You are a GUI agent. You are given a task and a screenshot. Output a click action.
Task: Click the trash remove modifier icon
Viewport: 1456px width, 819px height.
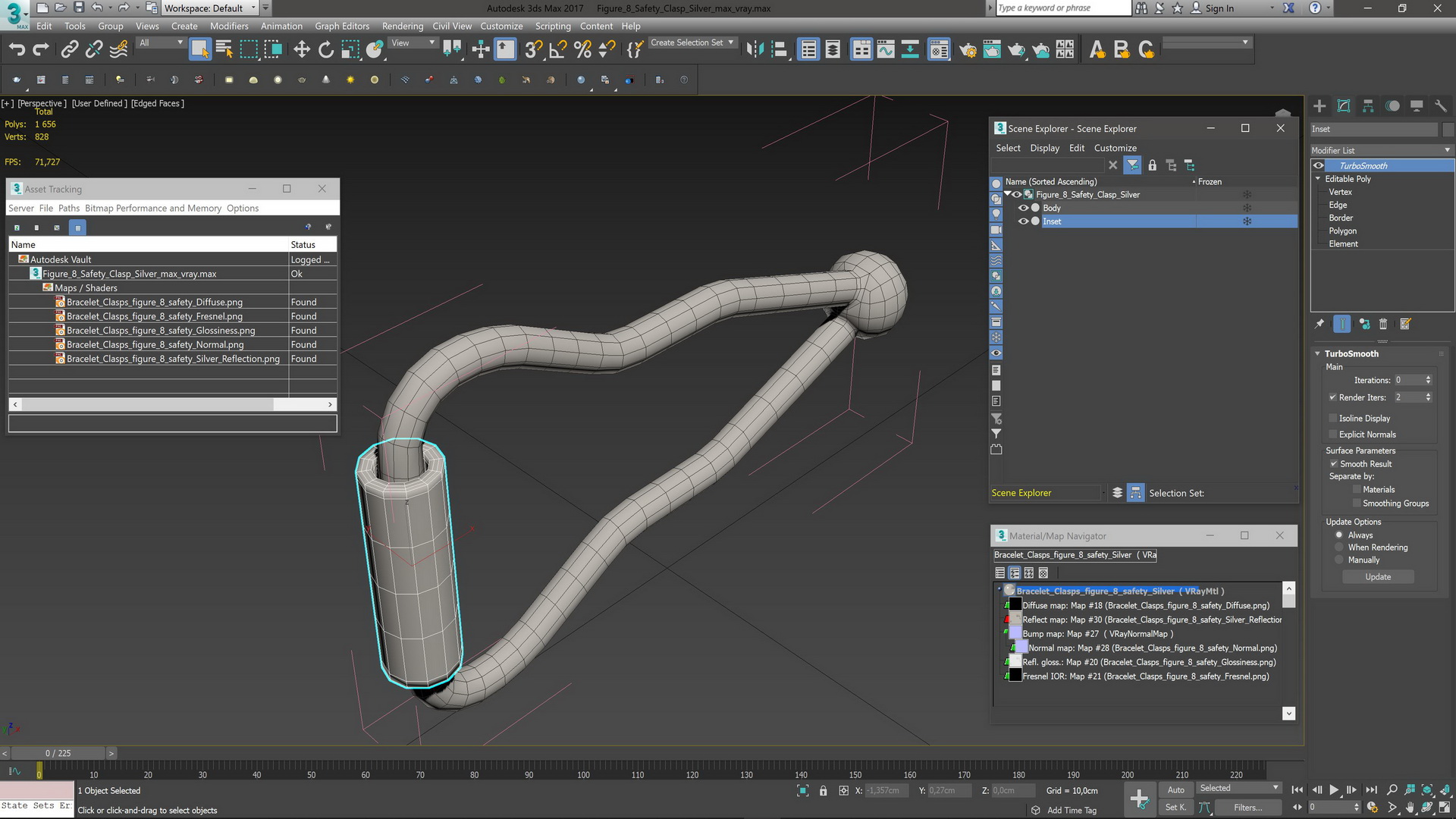tap(1383, 325)
